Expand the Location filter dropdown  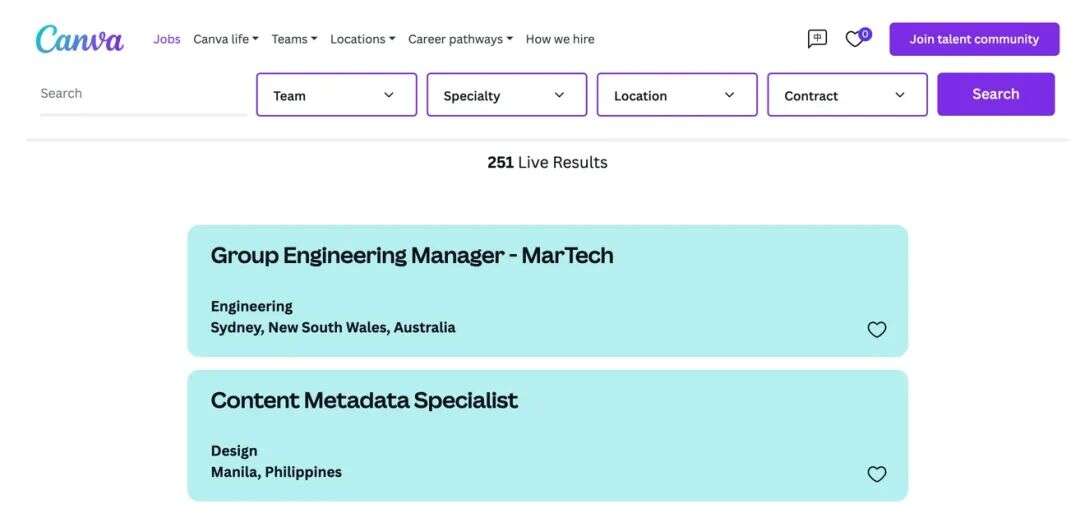click(x=676, y=95)
